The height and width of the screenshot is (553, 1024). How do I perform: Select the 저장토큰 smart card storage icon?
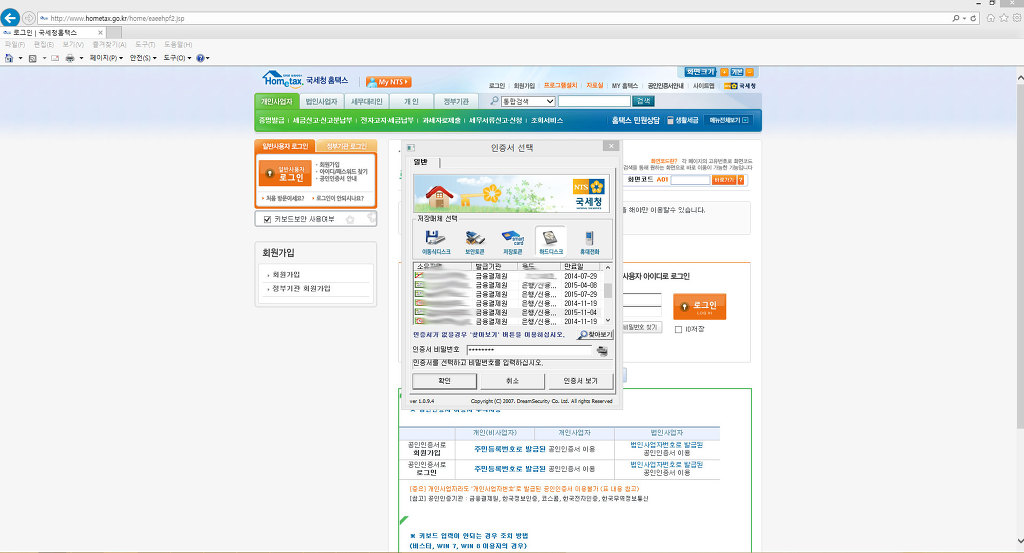[513, 242]
